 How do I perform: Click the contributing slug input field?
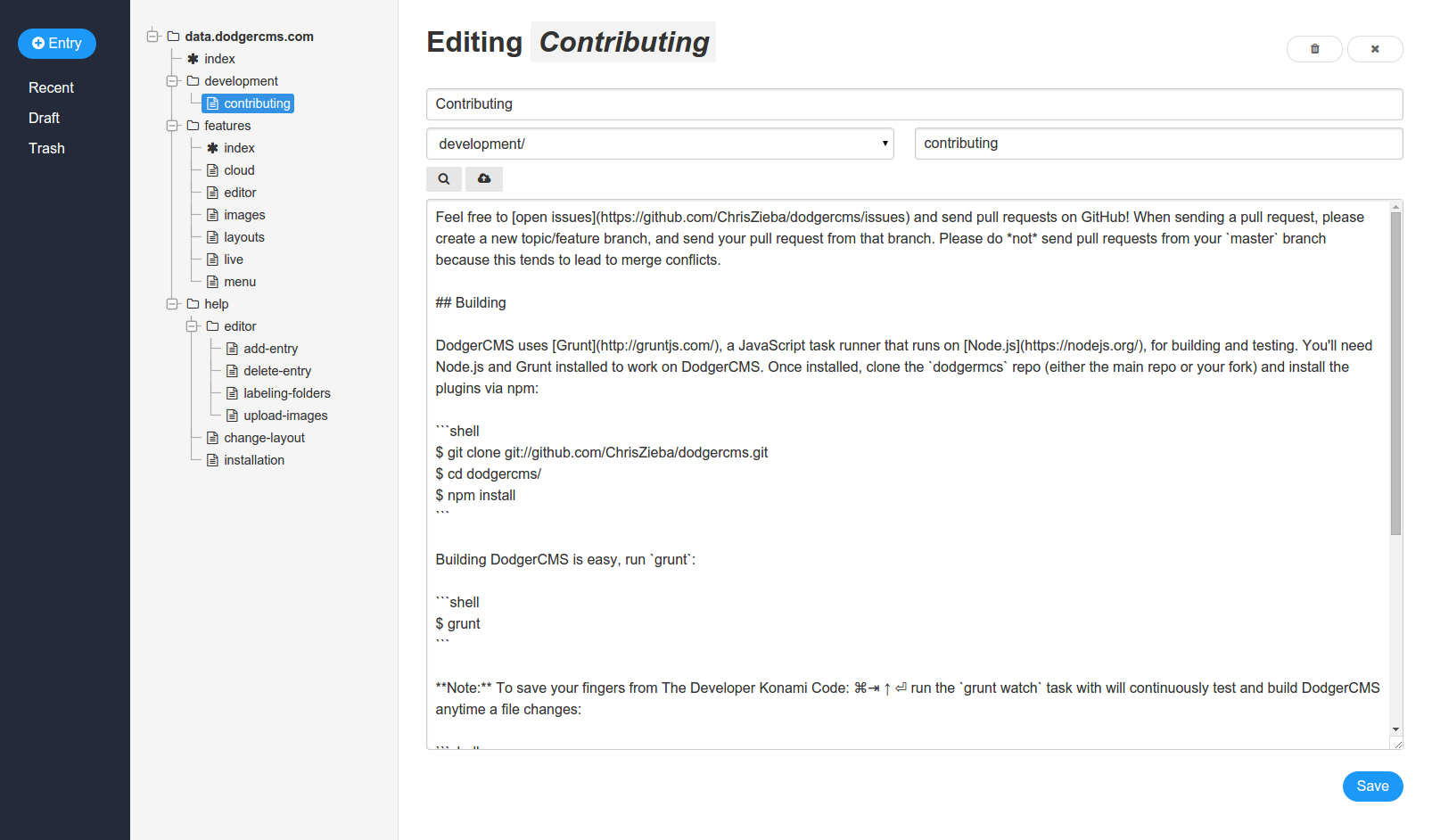[x=1159, y=144]
